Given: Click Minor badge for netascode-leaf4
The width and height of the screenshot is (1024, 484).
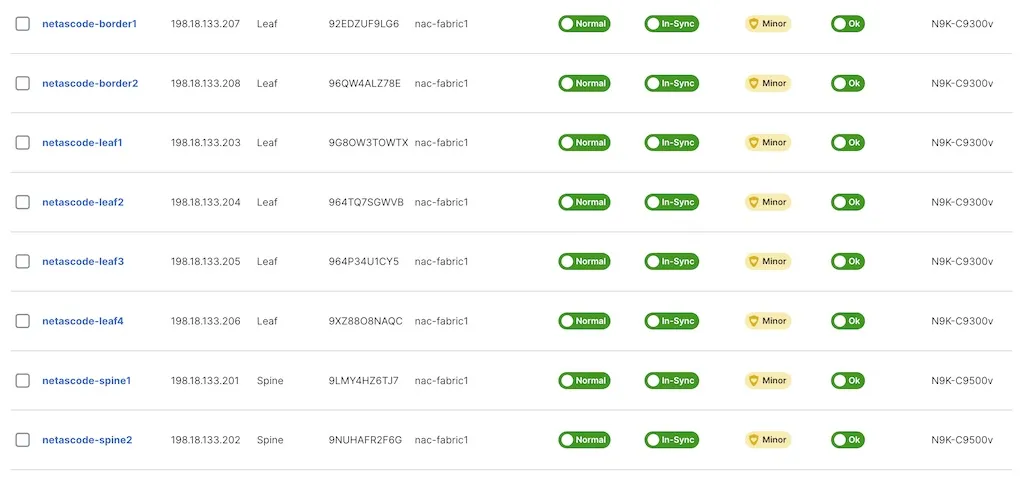Looking at the screenshot, I should (x=768, y=321).
